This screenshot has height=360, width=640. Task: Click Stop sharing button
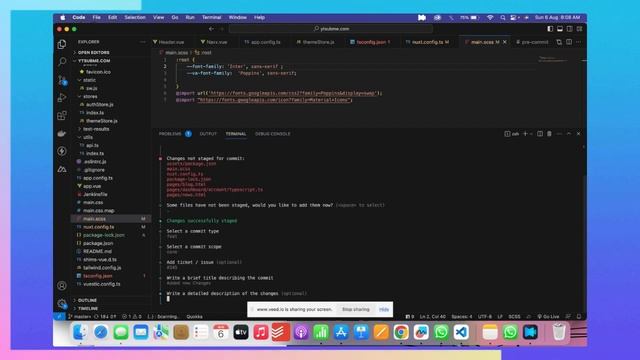pos(356,309)
